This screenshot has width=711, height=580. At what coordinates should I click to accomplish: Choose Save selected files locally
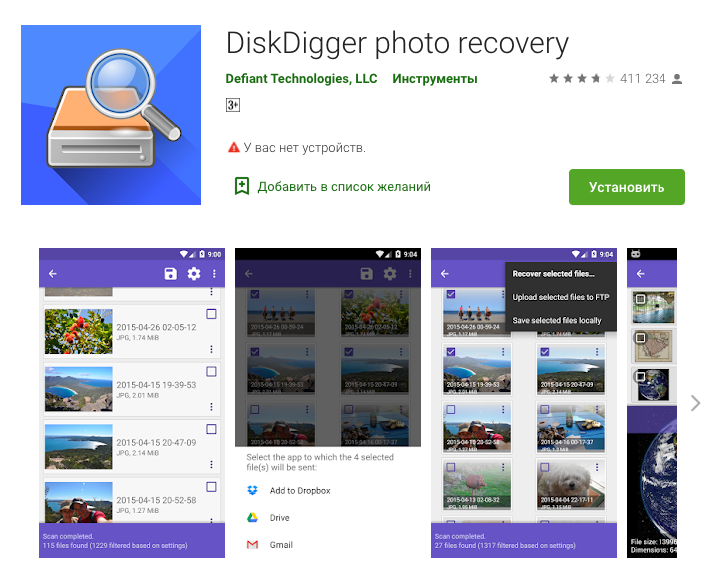[557, 320]
